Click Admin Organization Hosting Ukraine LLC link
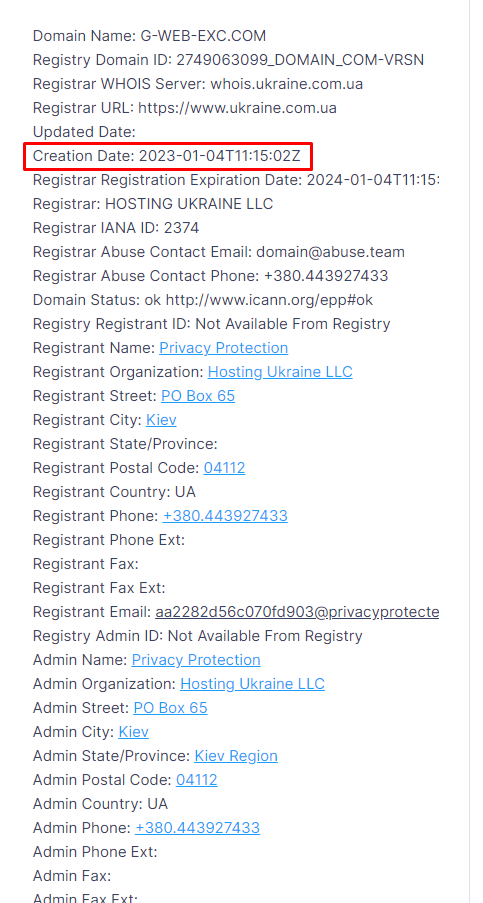 point(252,684)
